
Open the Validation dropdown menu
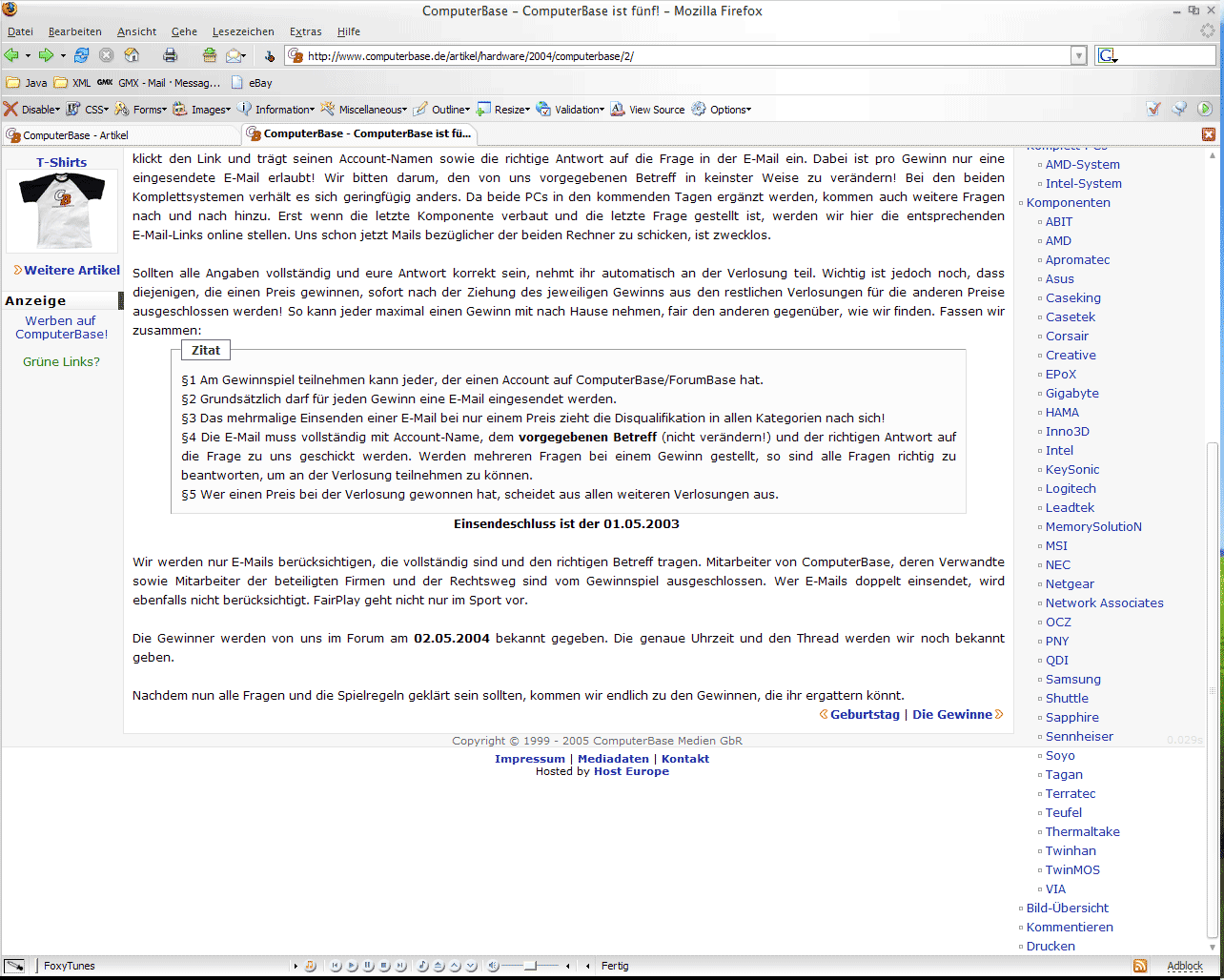570,110
